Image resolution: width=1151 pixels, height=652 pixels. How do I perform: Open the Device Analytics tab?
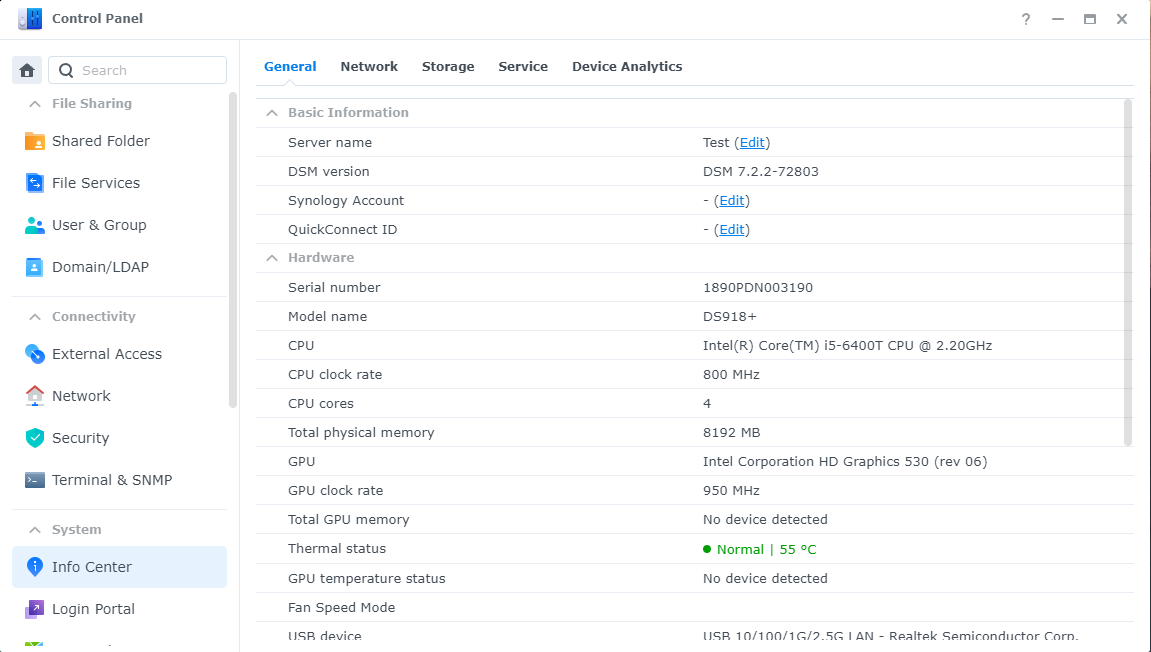click(627, 67)
